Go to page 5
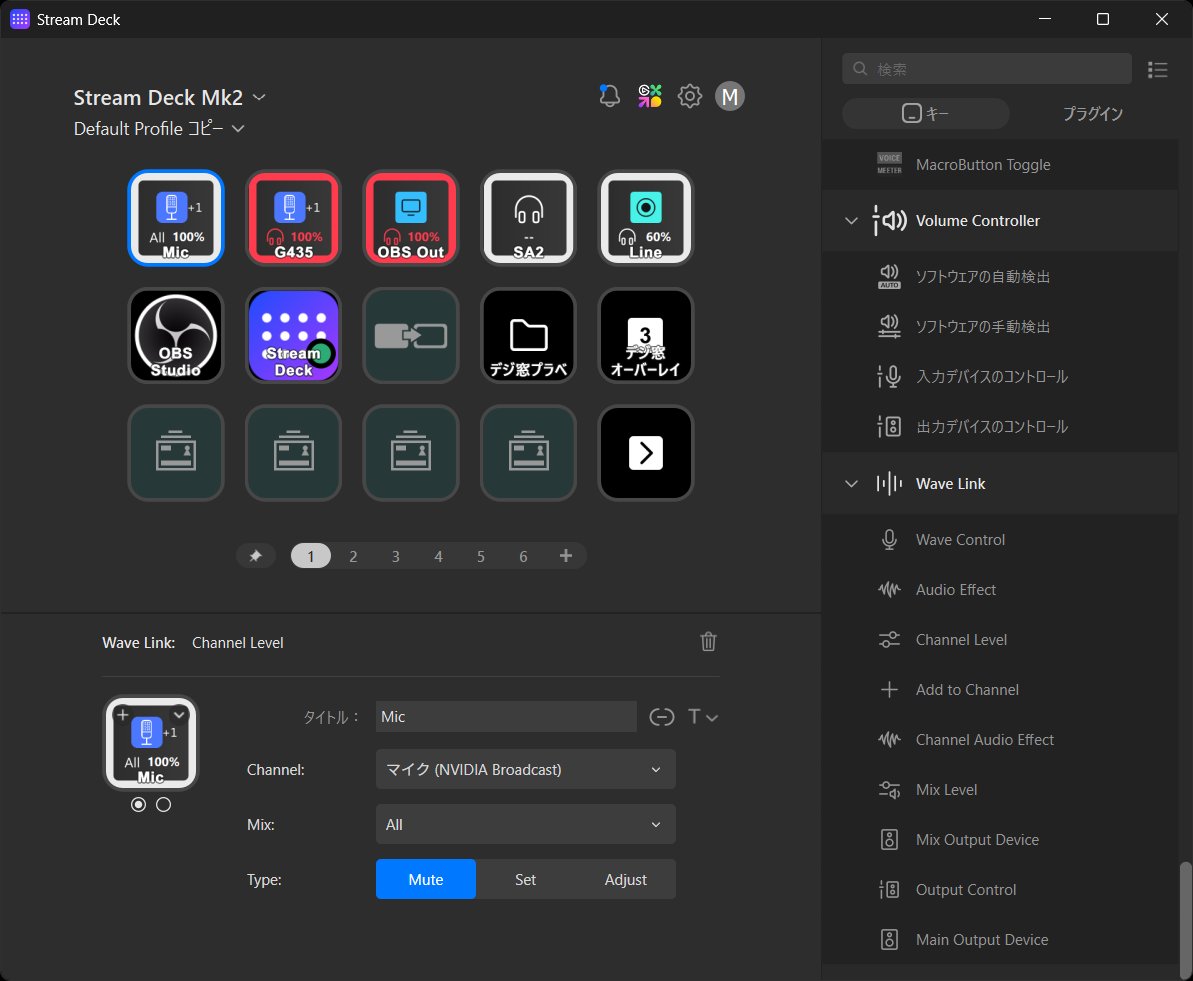The width and height of the screenshot is (1193, 981). 481,556
